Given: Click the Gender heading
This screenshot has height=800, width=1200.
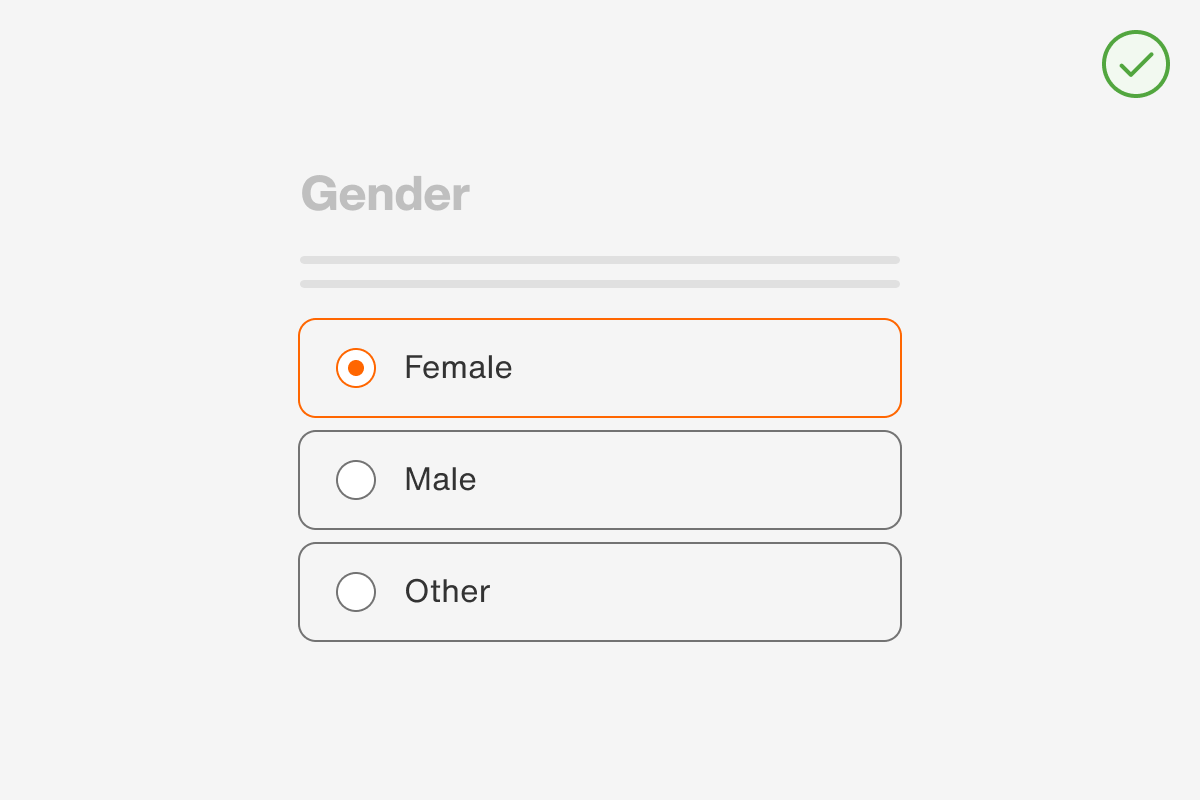Looking at the screenshot, I should click(x=384, y=194).
